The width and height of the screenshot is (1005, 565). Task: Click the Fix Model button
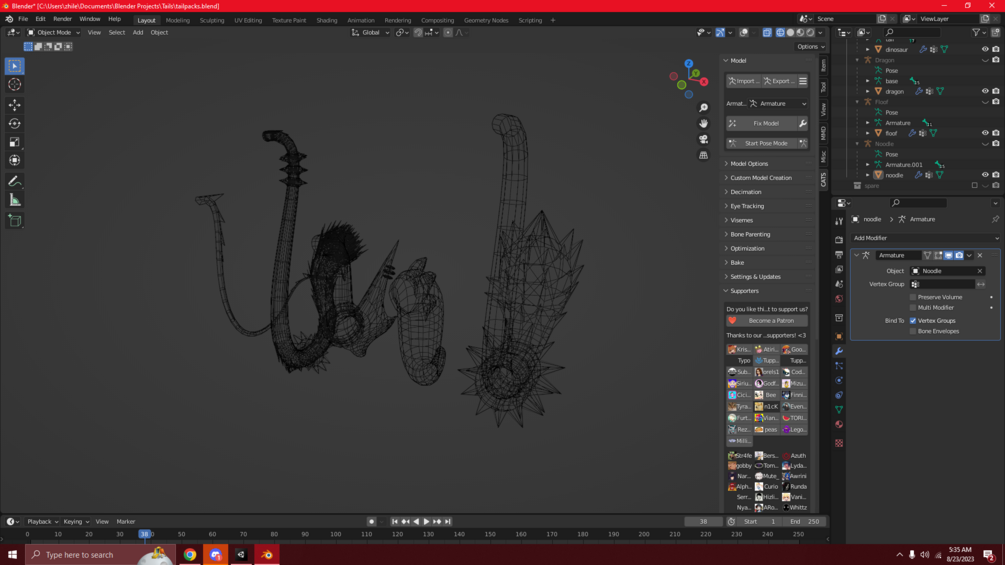click(766, 123)
